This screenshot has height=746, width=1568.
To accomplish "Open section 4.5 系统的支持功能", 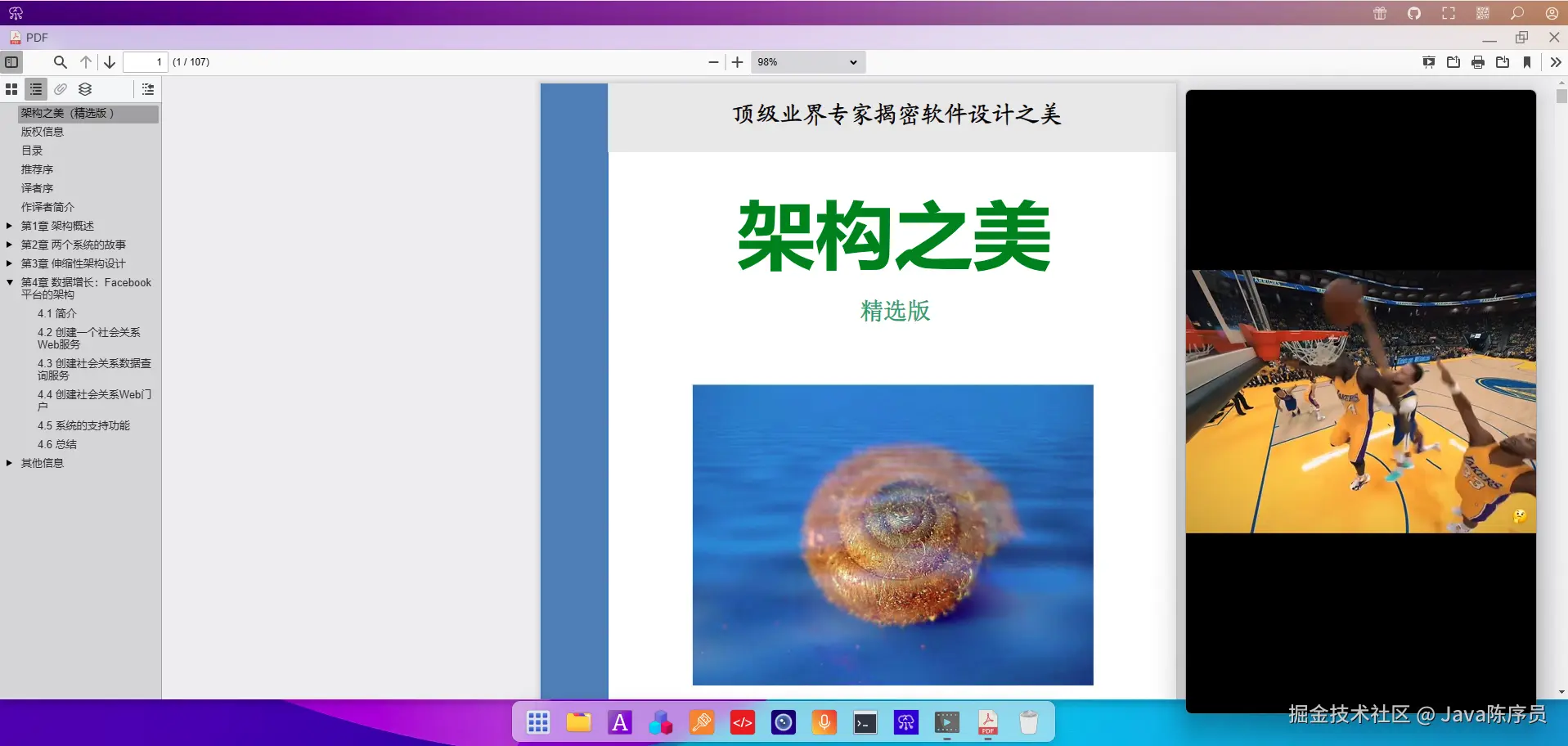I will click(x=83, y=425).
